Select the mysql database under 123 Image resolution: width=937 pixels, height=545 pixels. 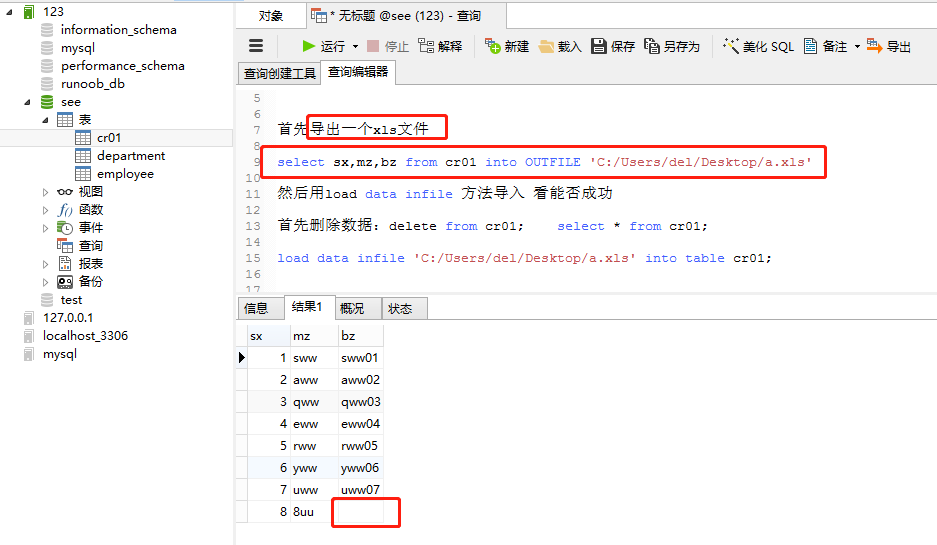[78, 48]
